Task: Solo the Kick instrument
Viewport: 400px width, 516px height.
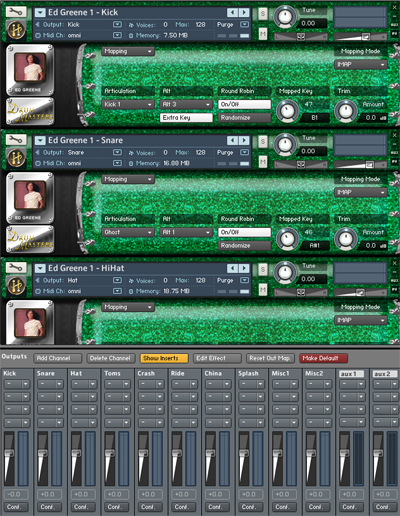Action: 263,13
